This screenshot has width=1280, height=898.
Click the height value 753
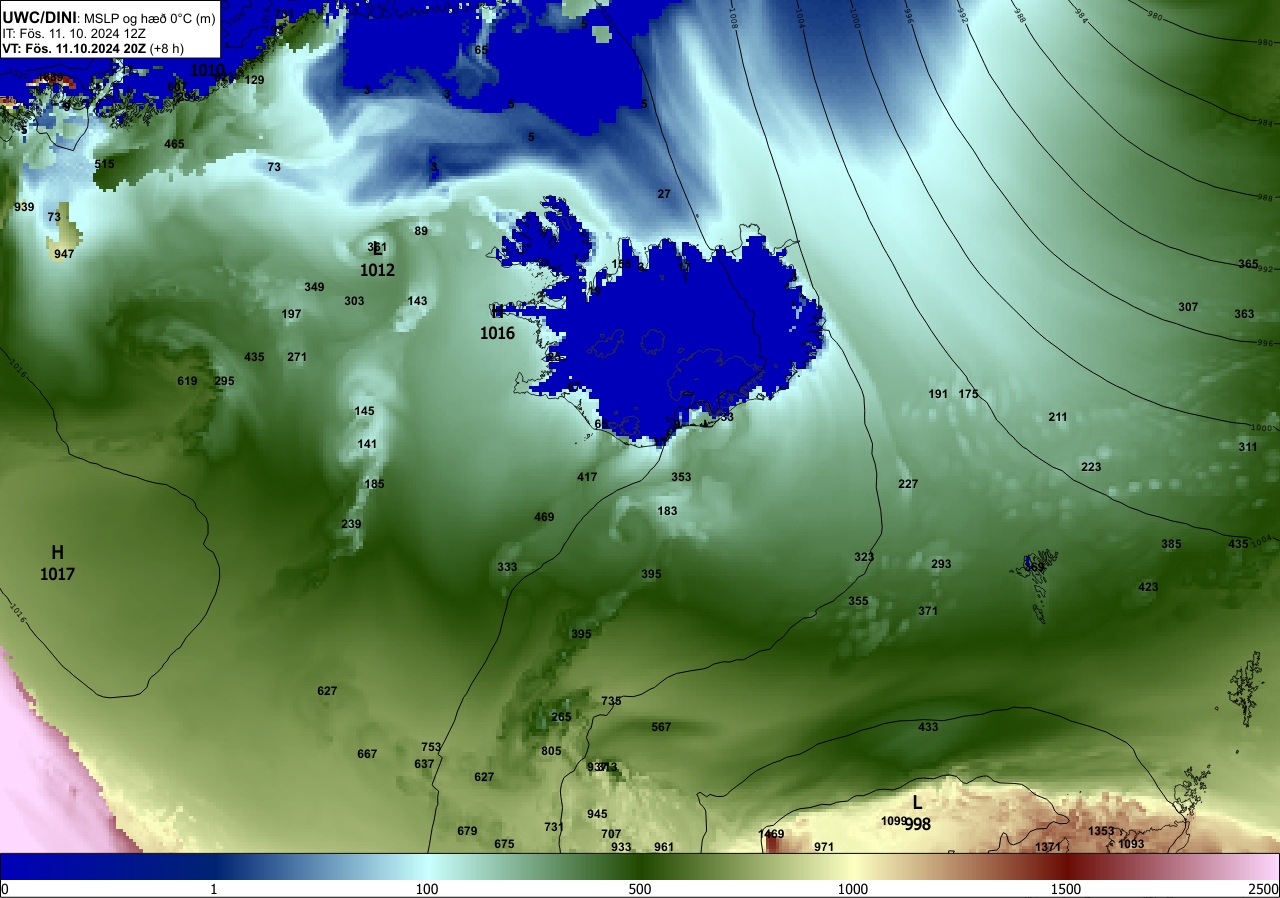click(x=431, y=747)
